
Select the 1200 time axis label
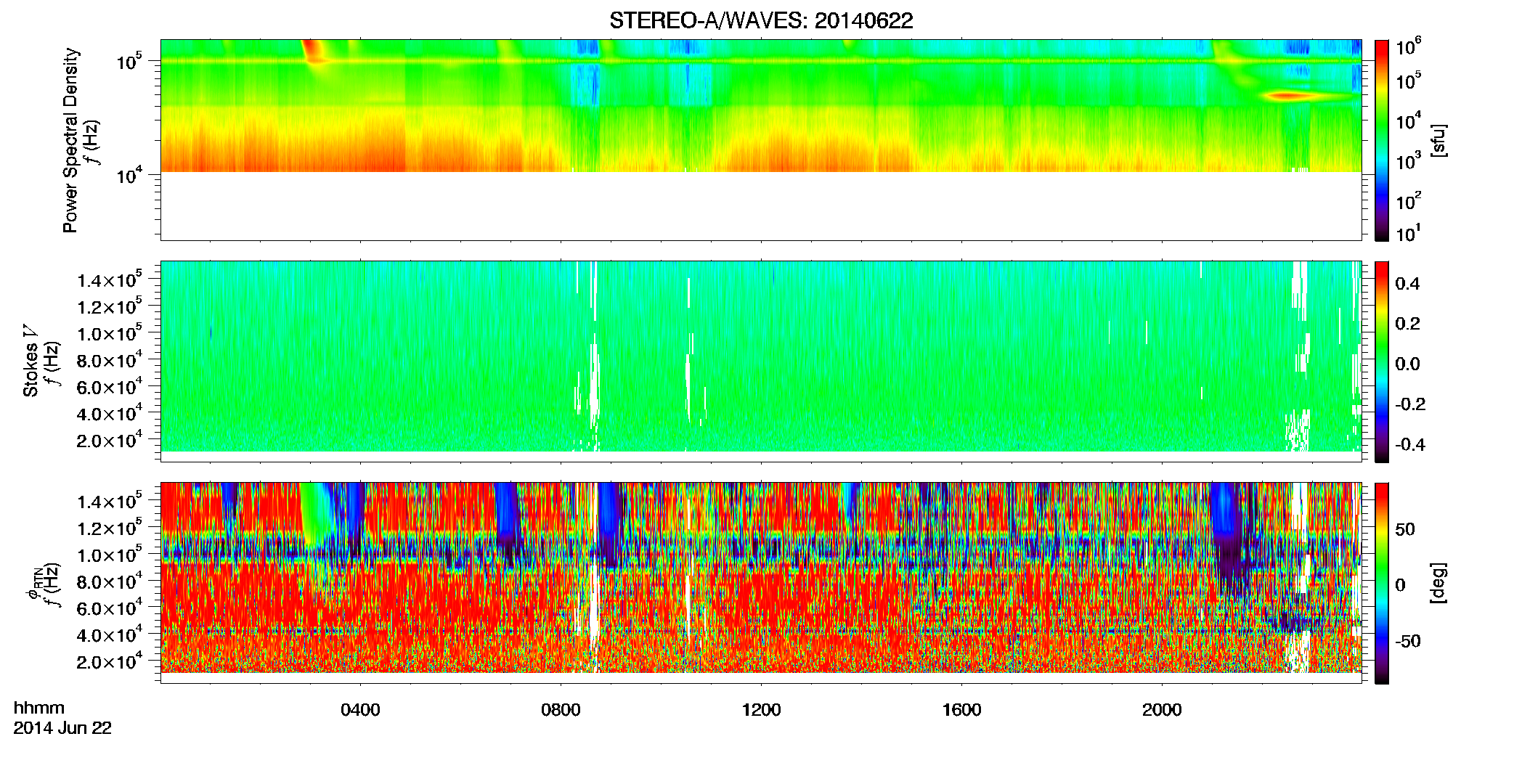click(x=761, y=710)
